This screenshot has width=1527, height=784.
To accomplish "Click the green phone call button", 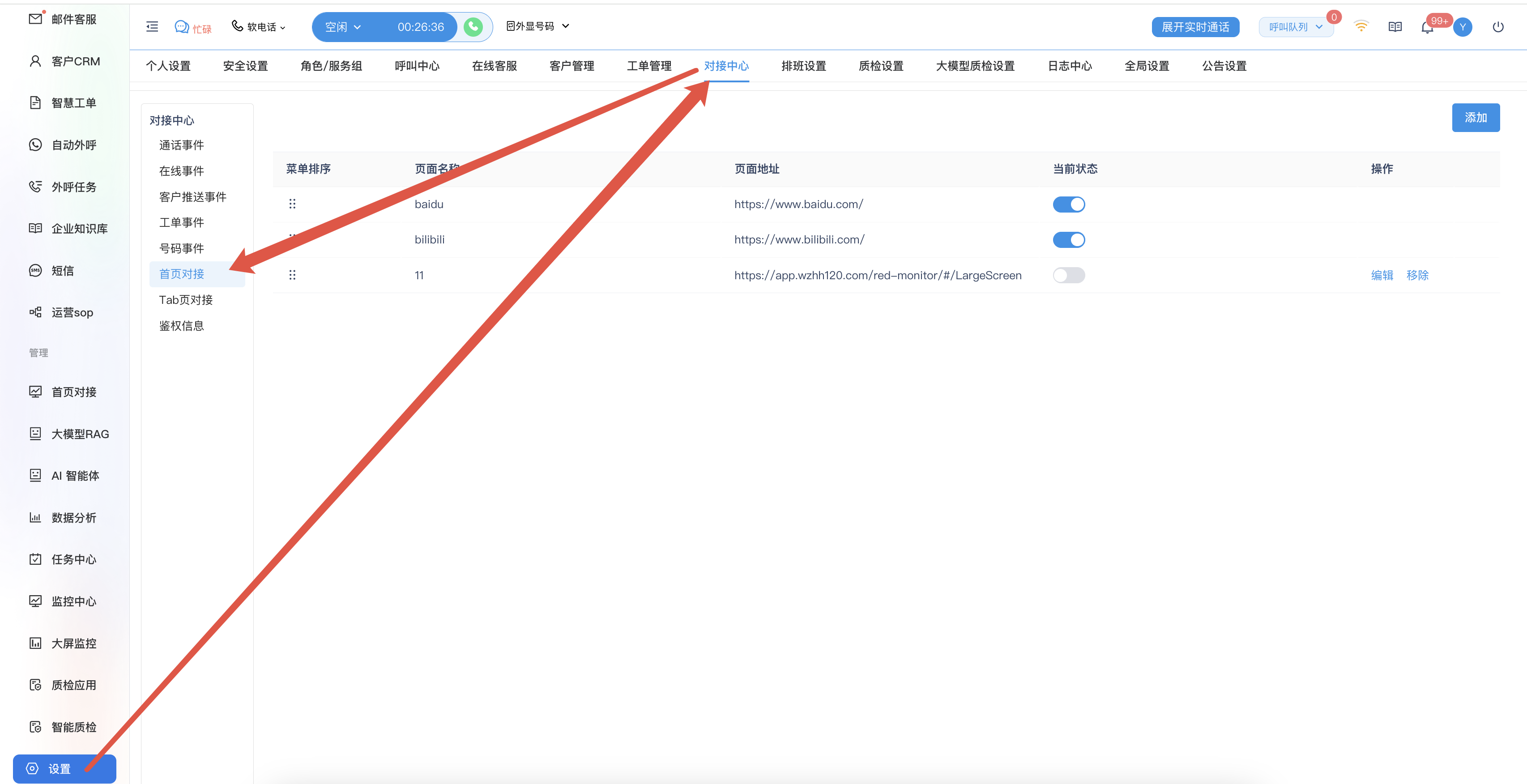I will click(473, 27).
